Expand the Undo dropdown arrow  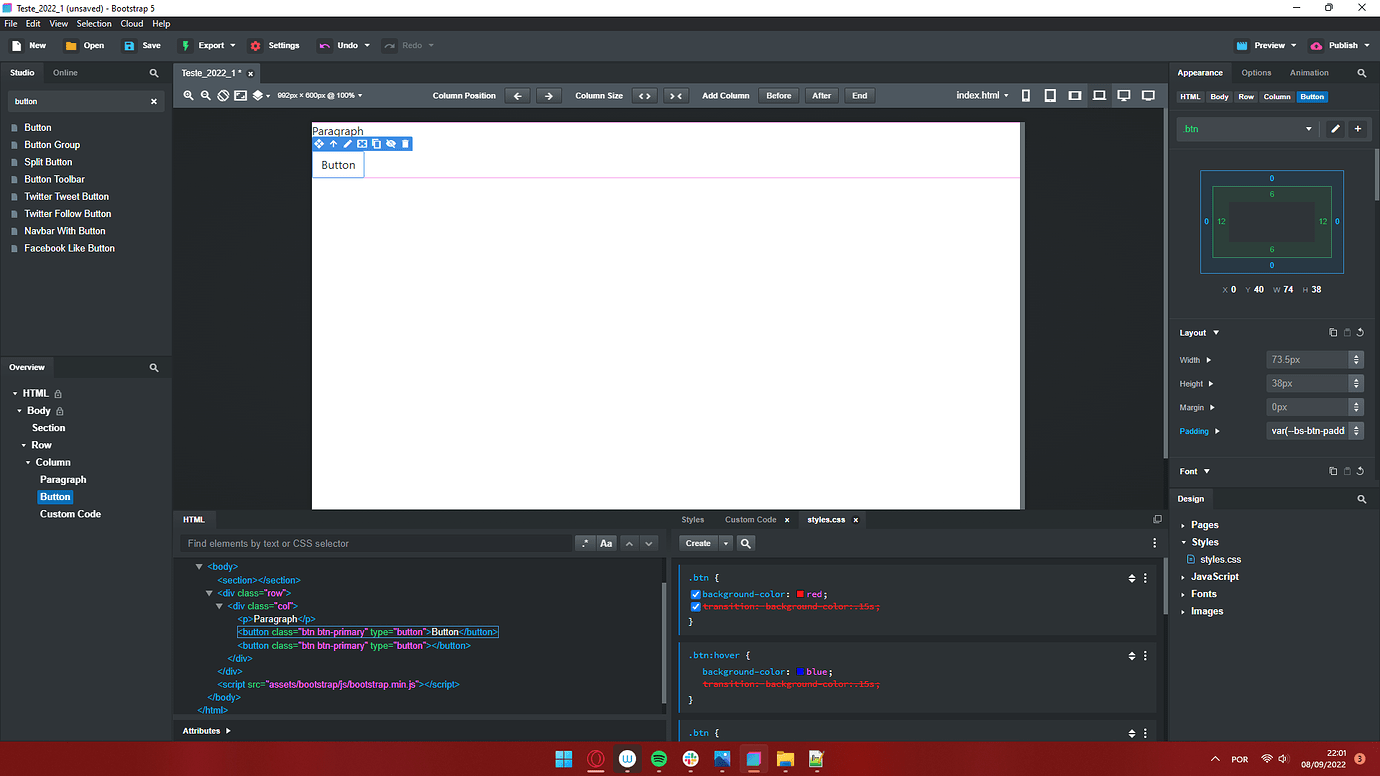[367, 45]
